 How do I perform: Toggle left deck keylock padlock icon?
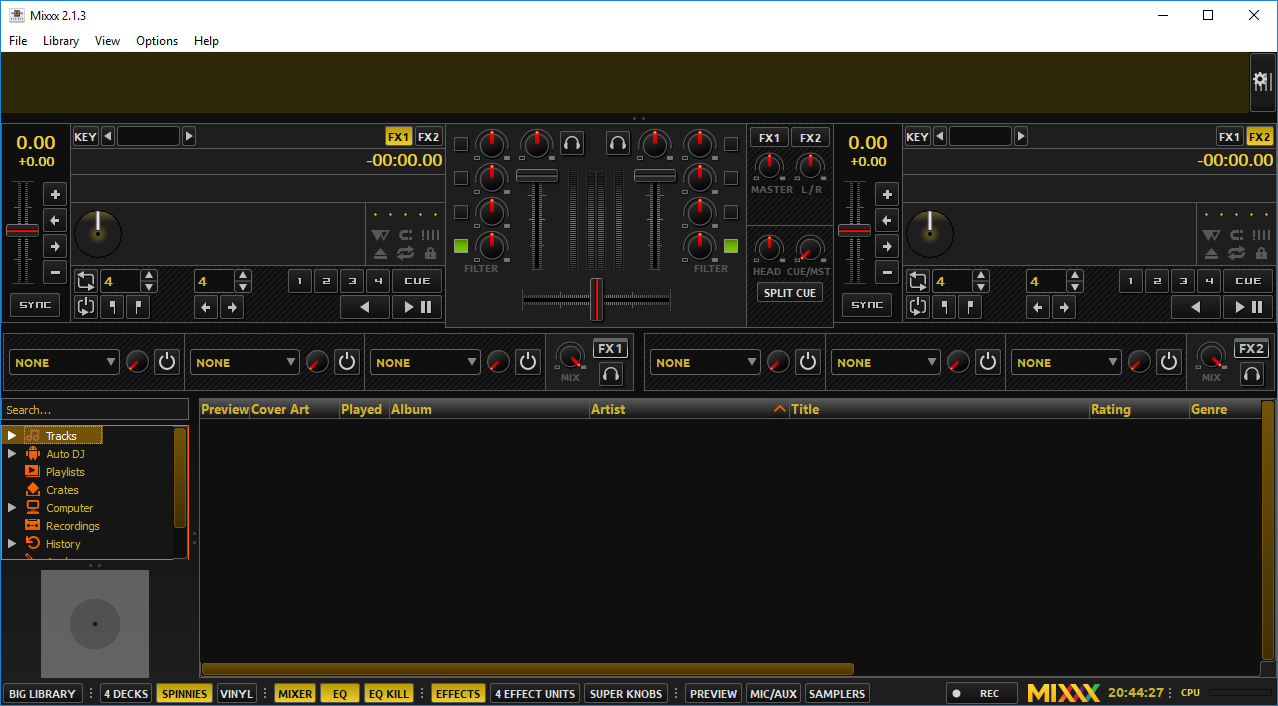pyautogui.click(x=431, y=254)
